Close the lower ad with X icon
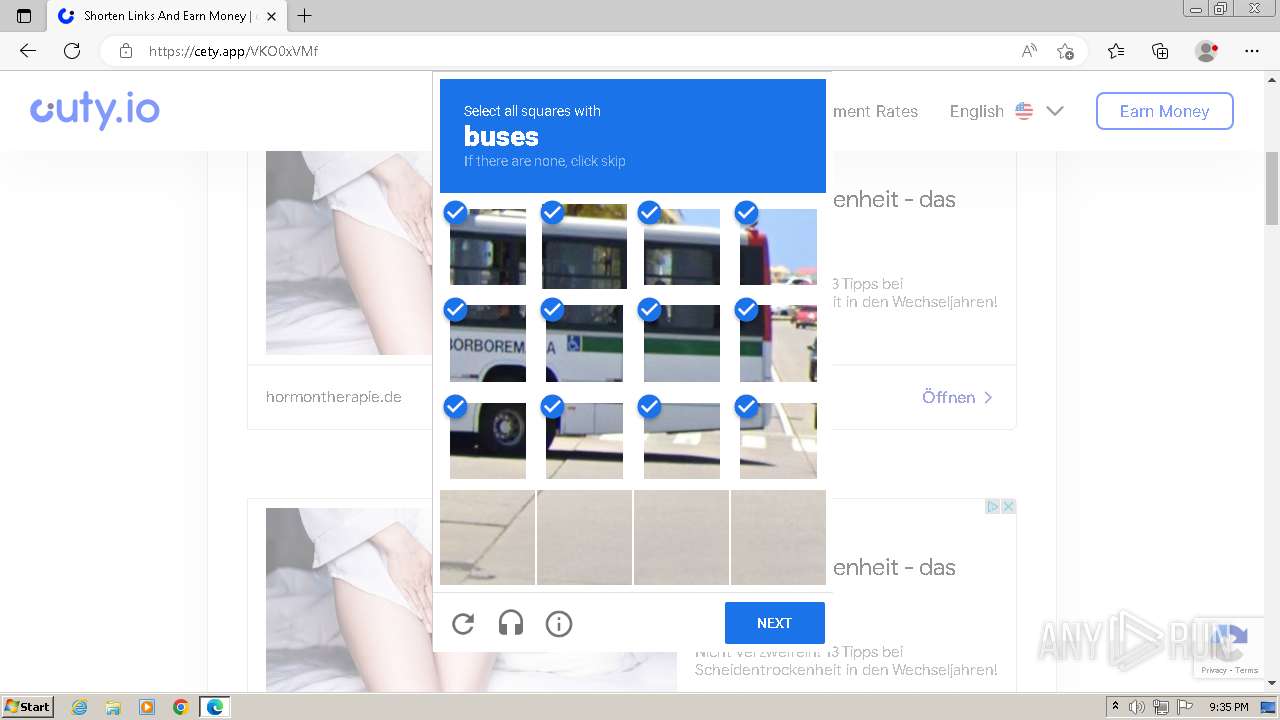Screen dimensions: 1280x720 [1009, 507]
